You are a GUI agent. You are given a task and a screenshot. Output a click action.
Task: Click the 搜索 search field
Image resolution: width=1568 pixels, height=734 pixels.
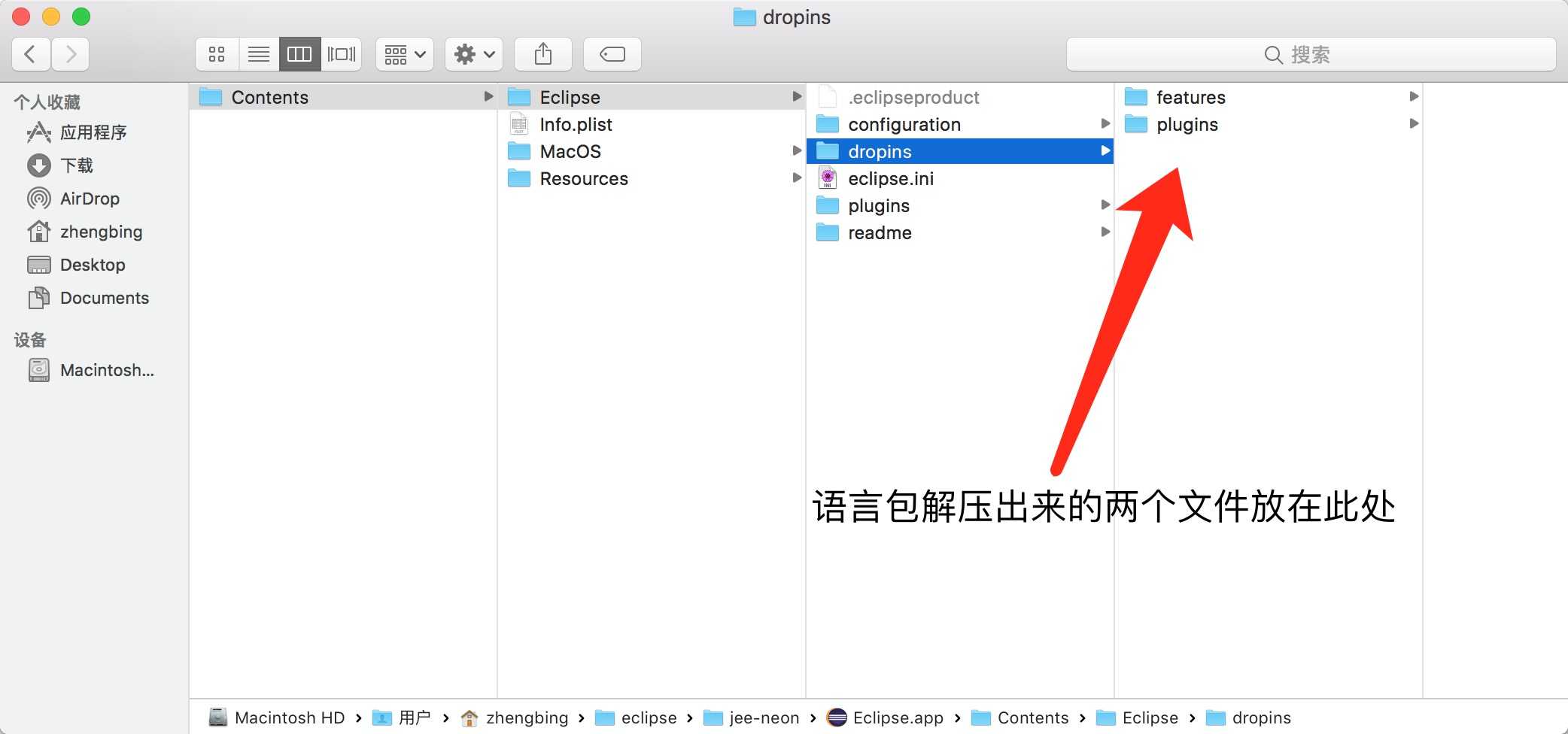click(1311, 54)
